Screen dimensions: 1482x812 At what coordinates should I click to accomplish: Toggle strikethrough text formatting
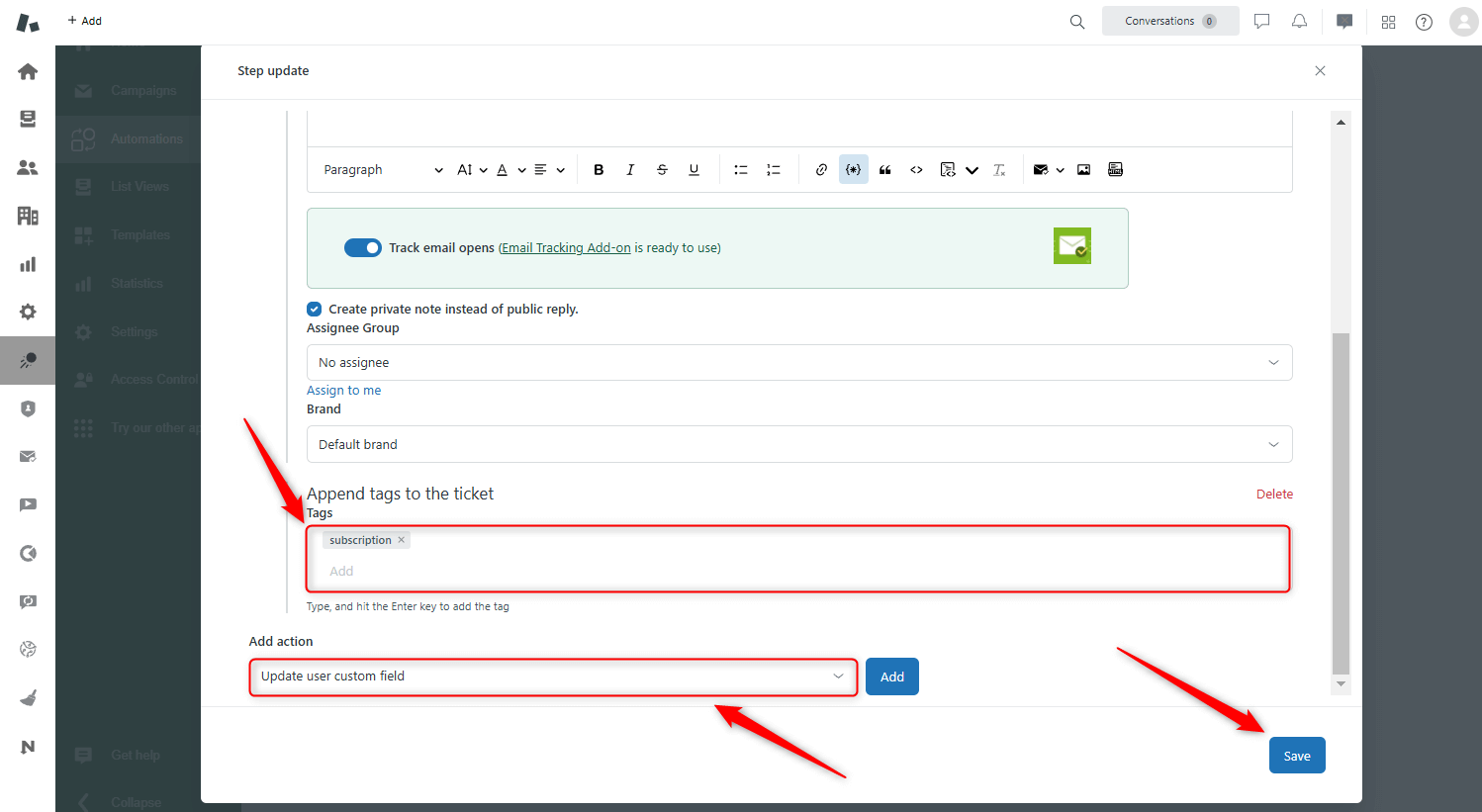[x=662, y=170]
